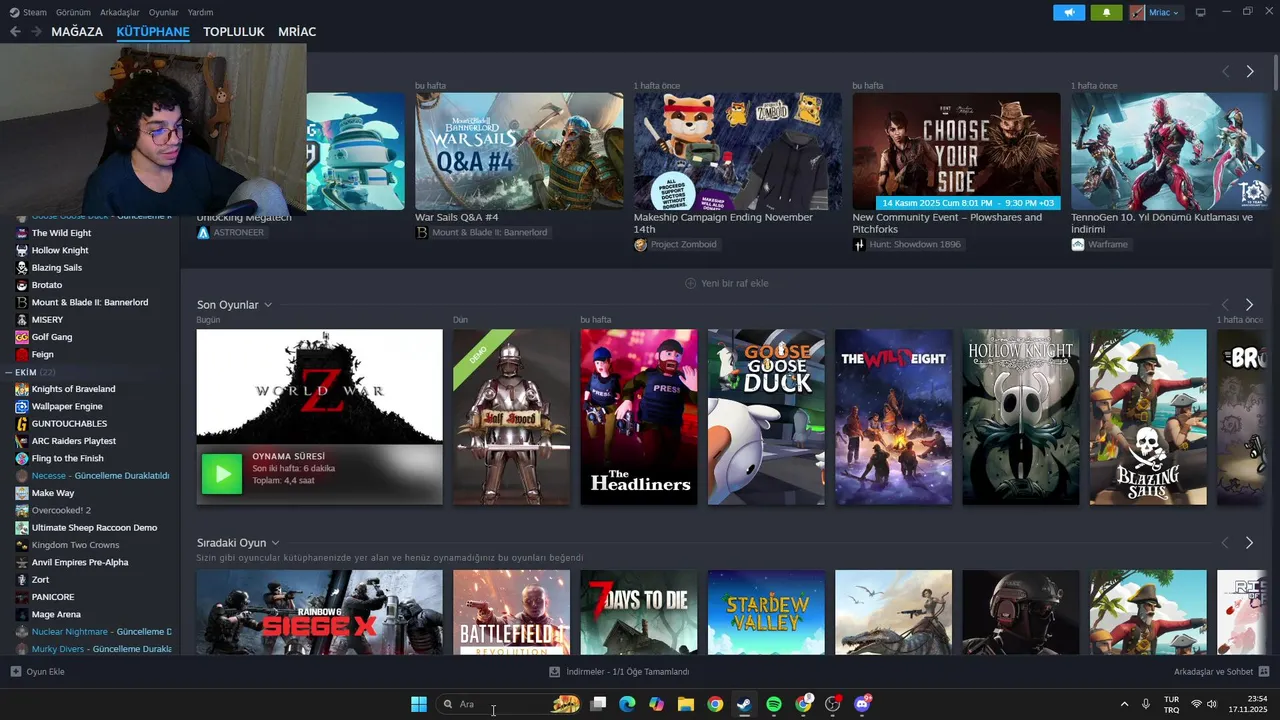This screenshot has width=1280, height=720.
Task: Go forward with the right arrow button
Action: 37,32
